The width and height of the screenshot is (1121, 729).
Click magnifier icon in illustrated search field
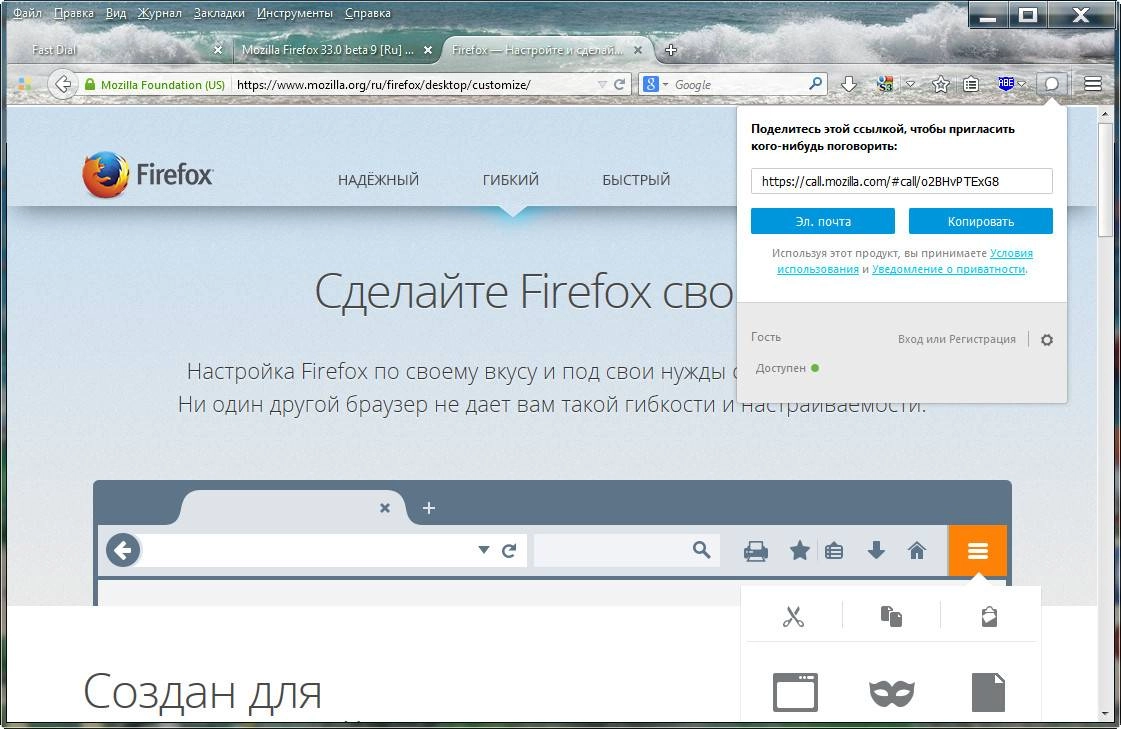point(701,550)
